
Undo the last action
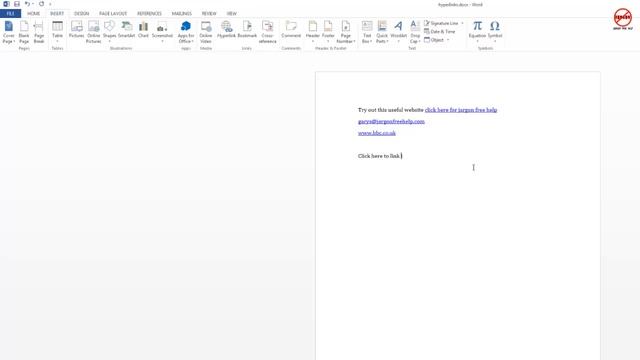click(27, 4)
